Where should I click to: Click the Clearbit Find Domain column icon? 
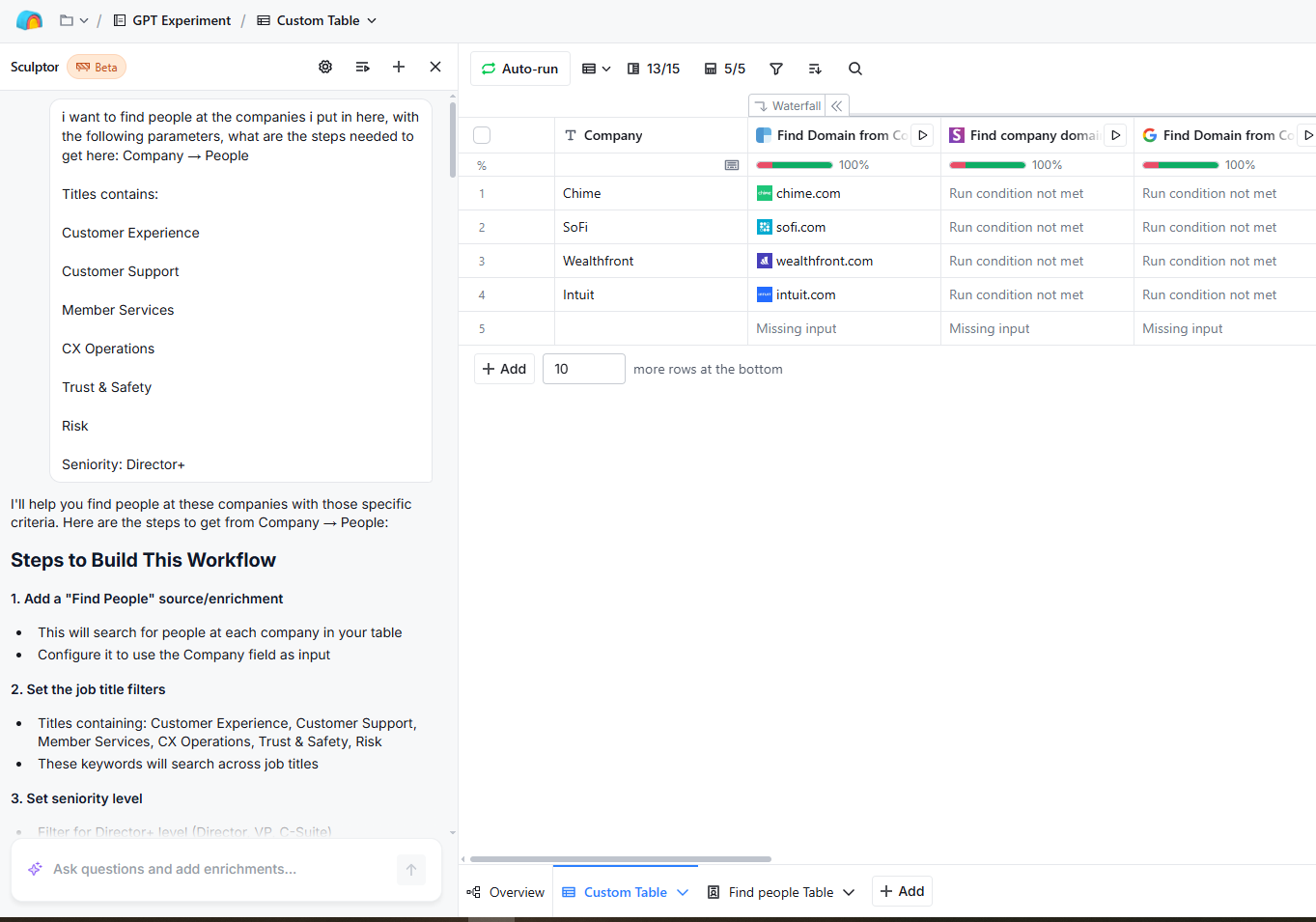click(x=764, y=135)
